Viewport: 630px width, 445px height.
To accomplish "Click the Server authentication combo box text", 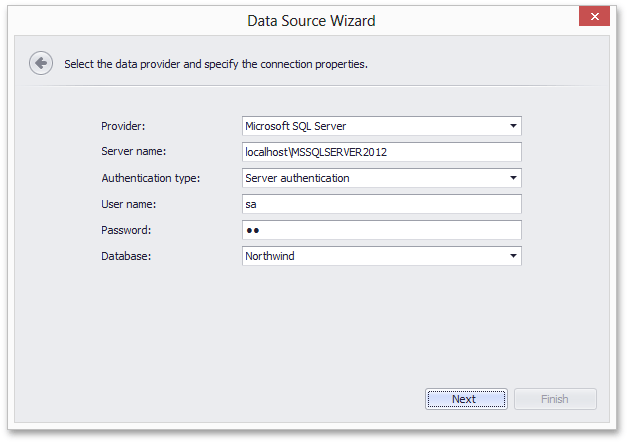I will pyautogui.click(x=297, y=178).
